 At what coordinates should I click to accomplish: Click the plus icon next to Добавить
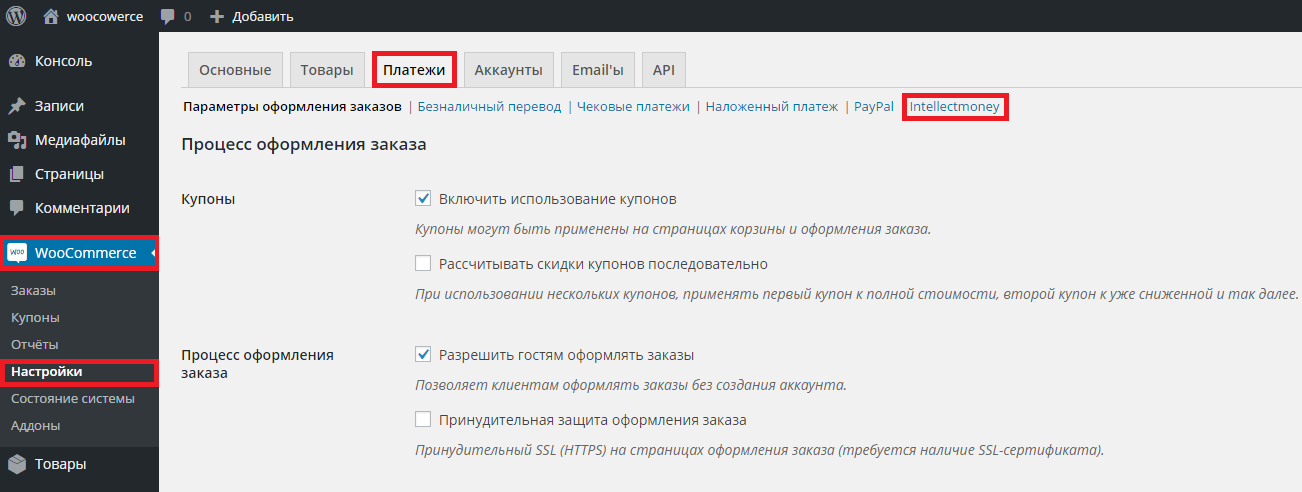216,17
